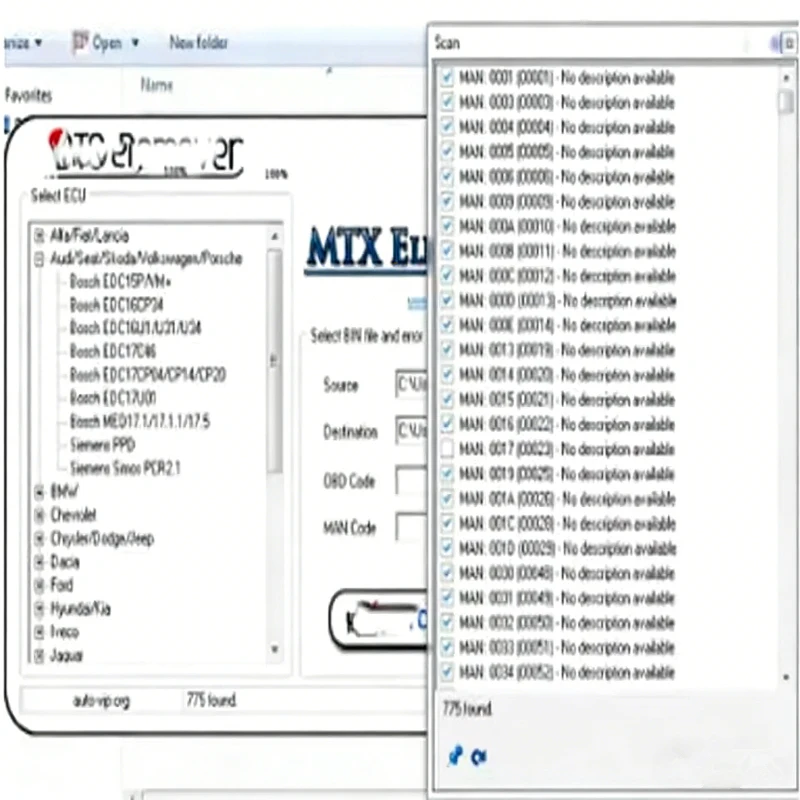Click the OBD Code input field
Image resolution: width=800 pixels, height=800 pixels.
point(411,480)
